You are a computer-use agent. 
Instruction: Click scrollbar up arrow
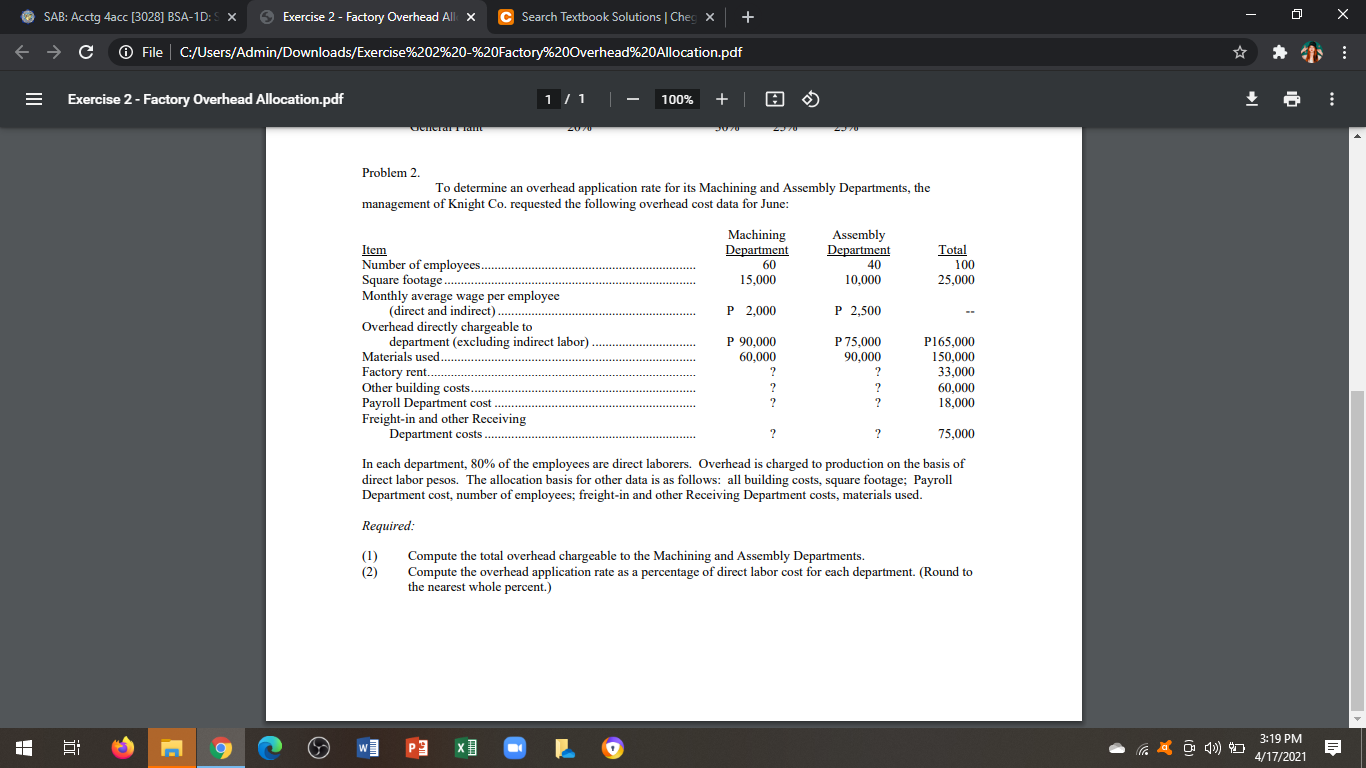[x=1358, y=135]
